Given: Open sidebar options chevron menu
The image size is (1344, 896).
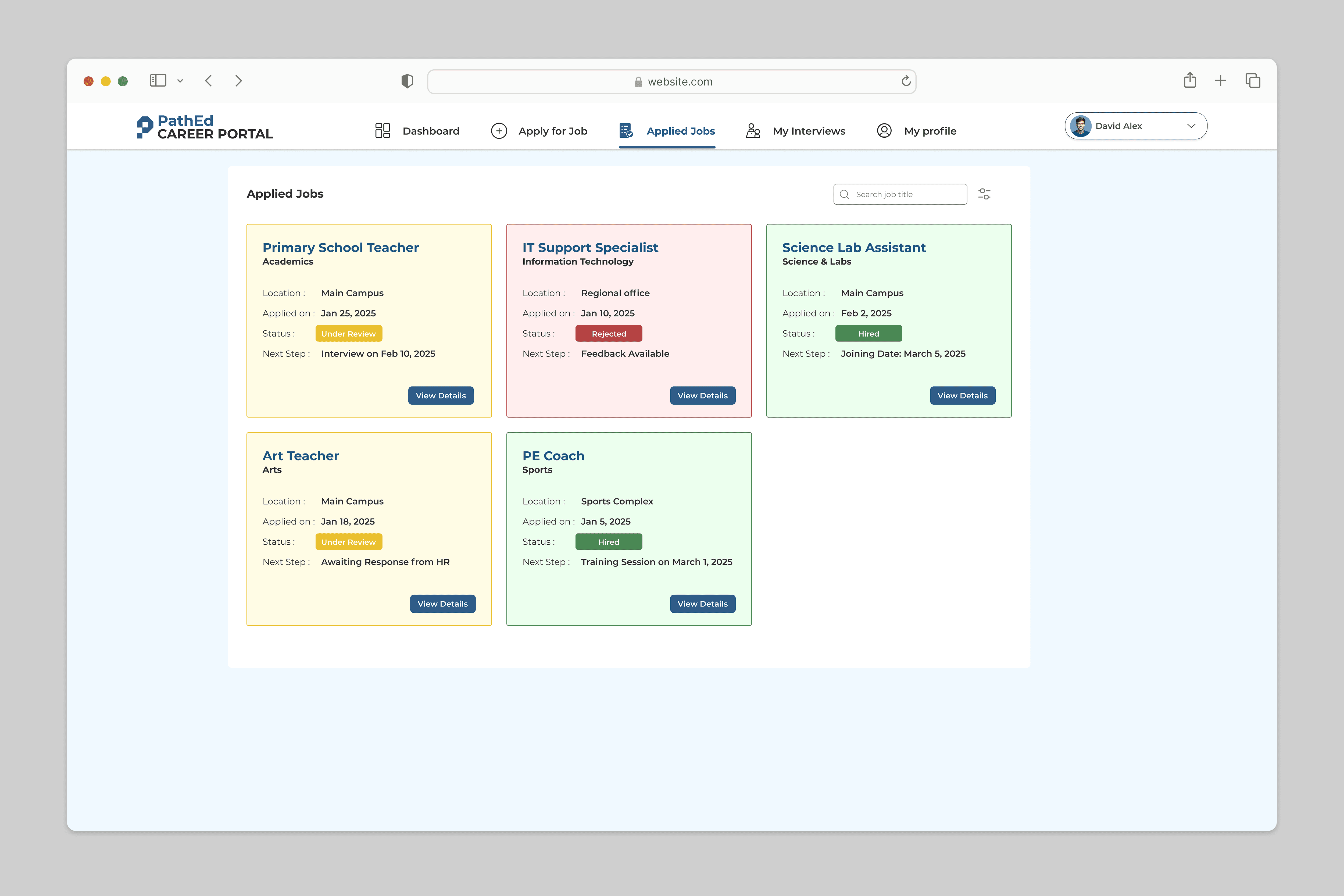Looking at the screenshot, I should point(180,81).
